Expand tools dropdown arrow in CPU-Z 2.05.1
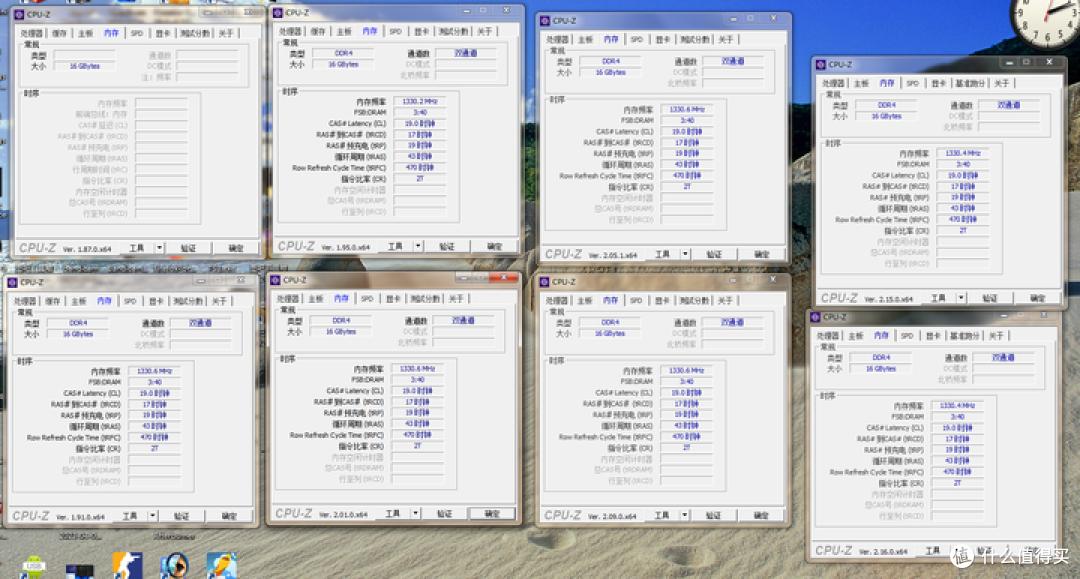The width and height of the screenshot is (1080, 579). click(685, 255)
